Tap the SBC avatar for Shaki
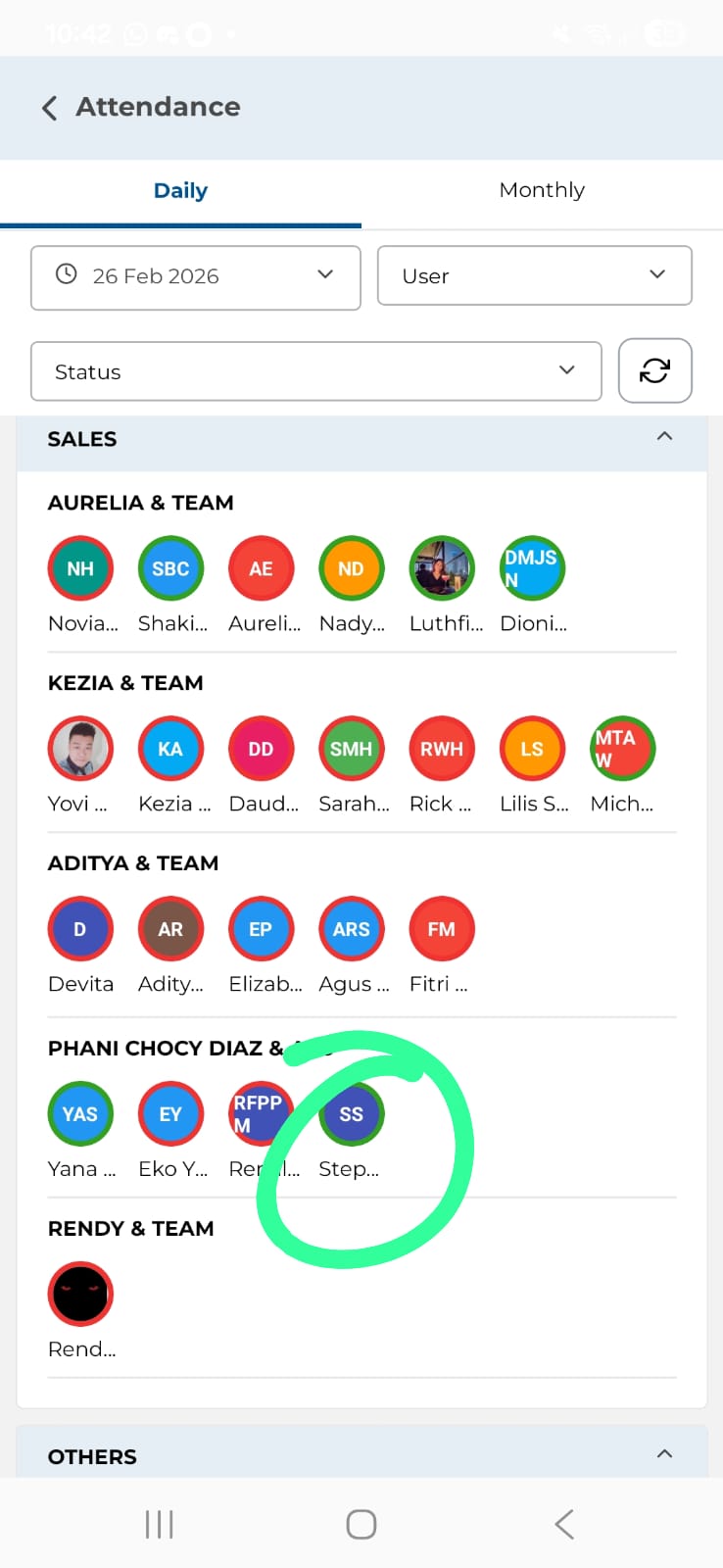Viewport: 723px width, 1568px height. pos(170,568)
